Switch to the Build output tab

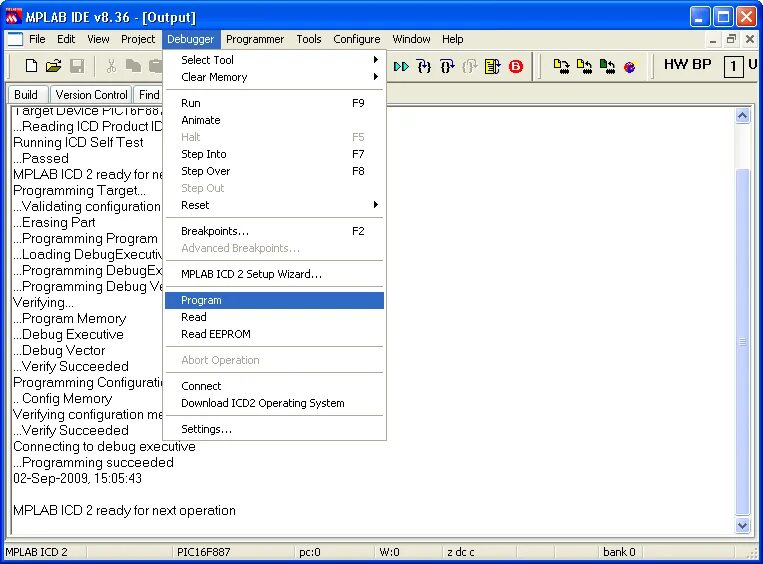click(x=27, y=94)
